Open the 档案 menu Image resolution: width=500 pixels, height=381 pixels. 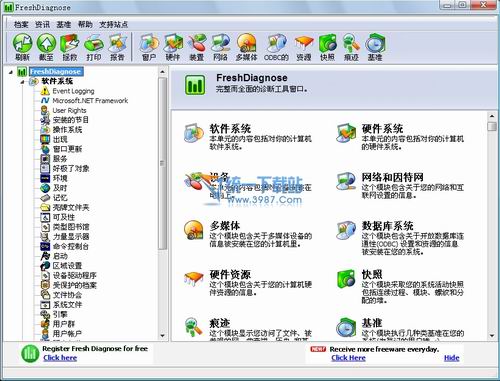21,25
